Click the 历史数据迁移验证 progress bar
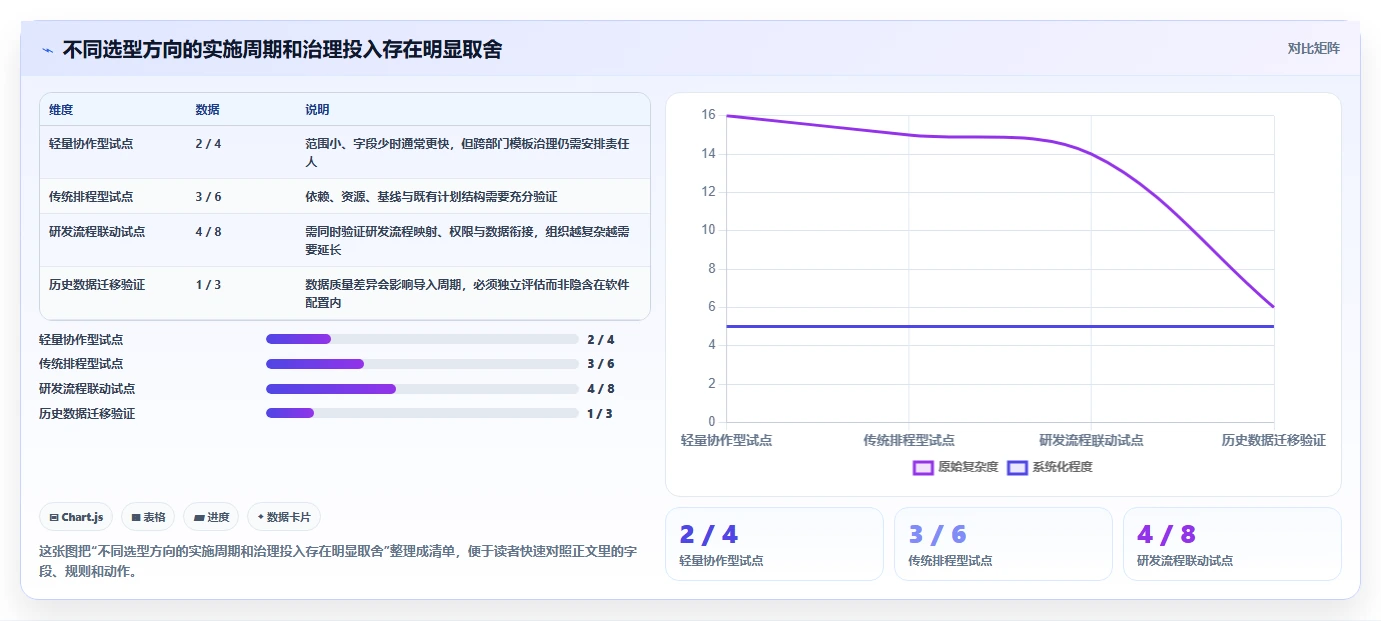The width and height of the screenshot is (1381, 621). [422, 413]
